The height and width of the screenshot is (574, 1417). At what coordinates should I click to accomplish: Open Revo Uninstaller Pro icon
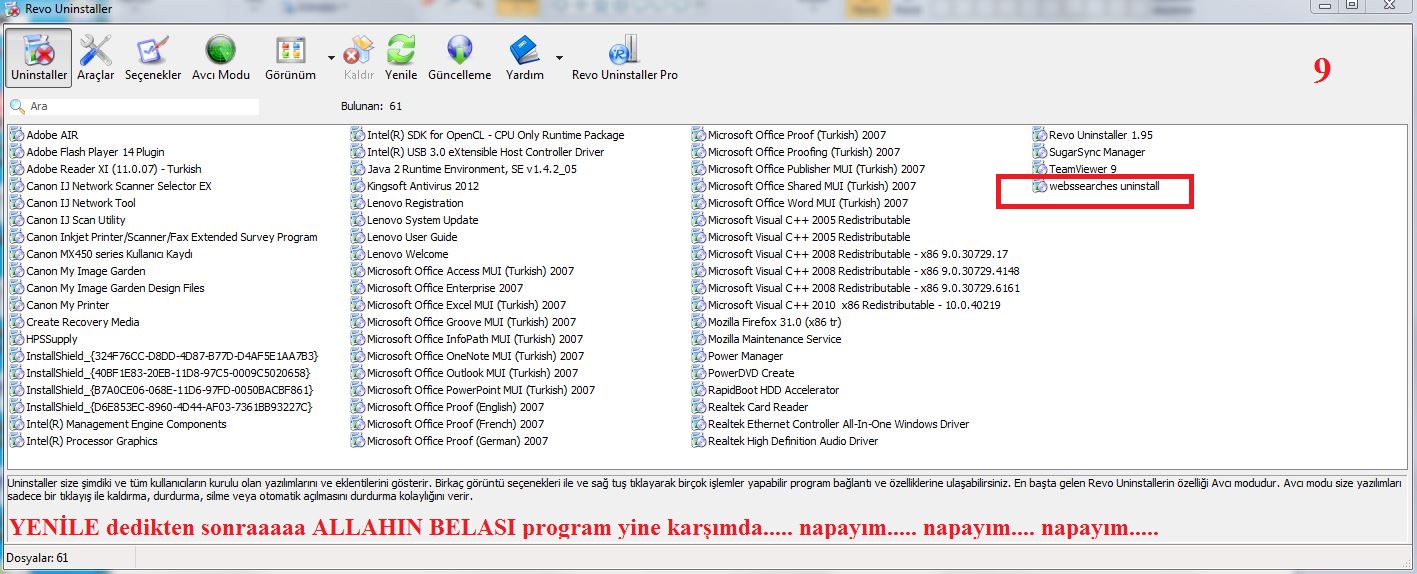pyautogui.click(x=624, y=57)
